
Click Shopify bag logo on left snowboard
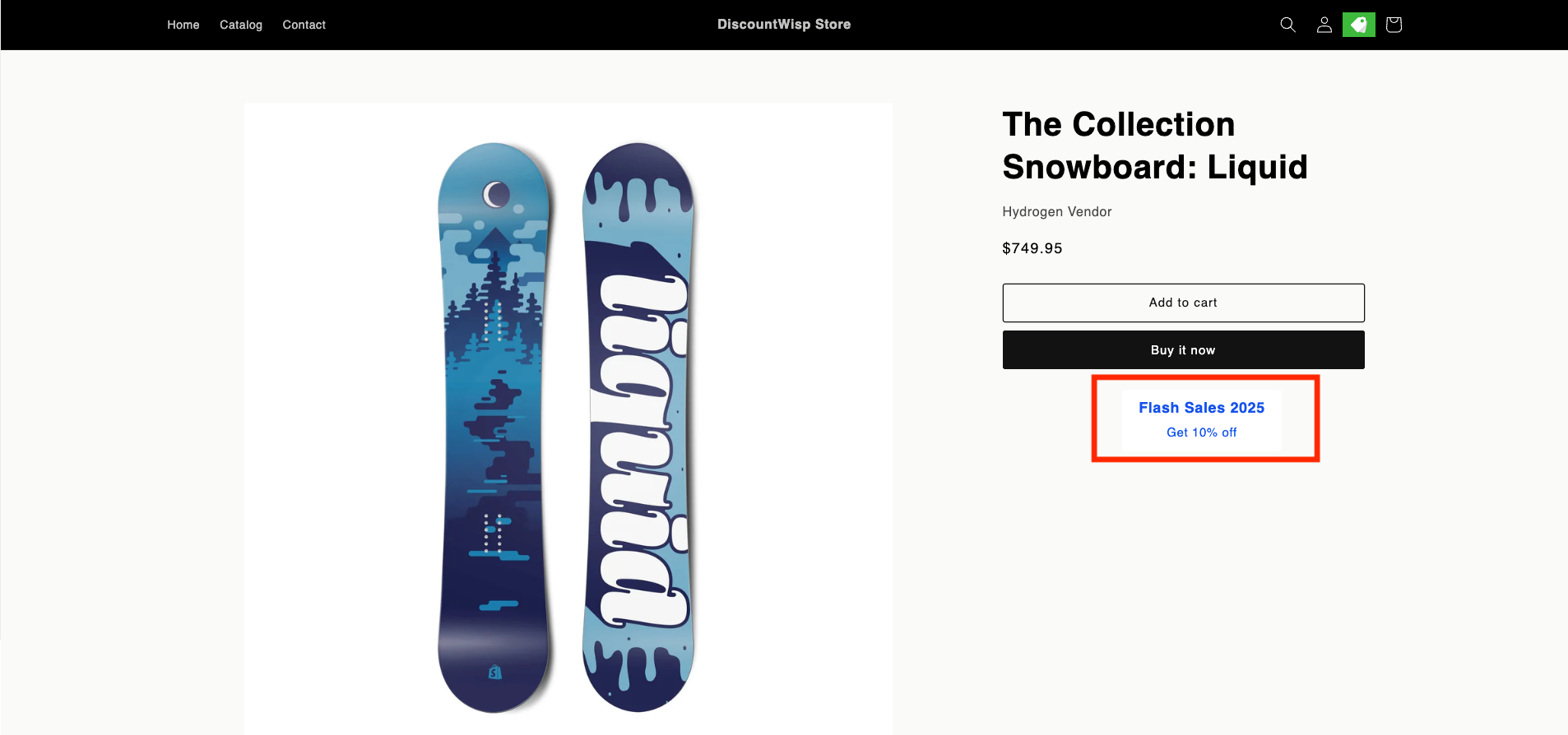pyautogui.click(x=494, y=672)
